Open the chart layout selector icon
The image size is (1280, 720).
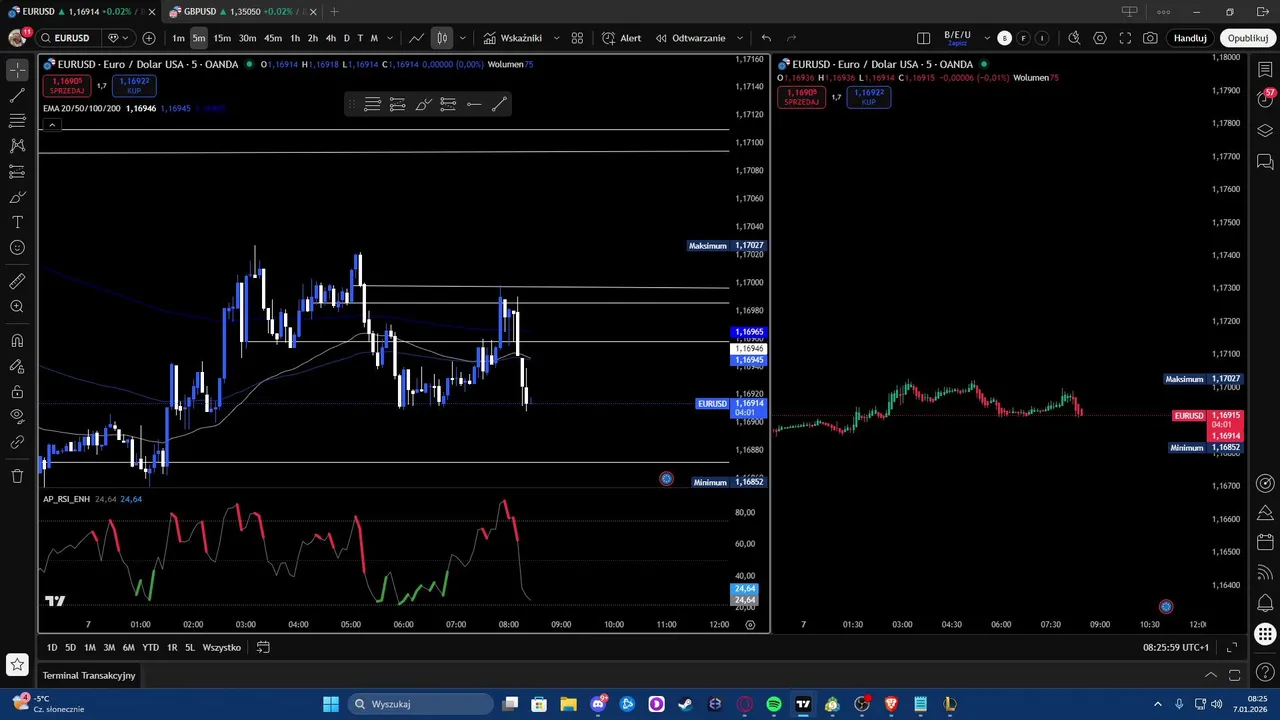pos(923,38)
